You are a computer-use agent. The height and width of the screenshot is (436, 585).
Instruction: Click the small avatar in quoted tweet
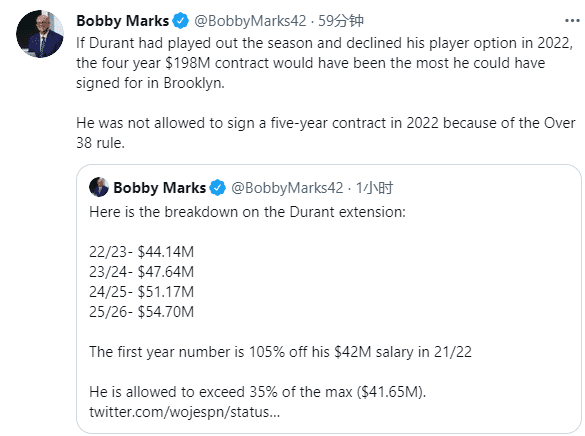99,187
